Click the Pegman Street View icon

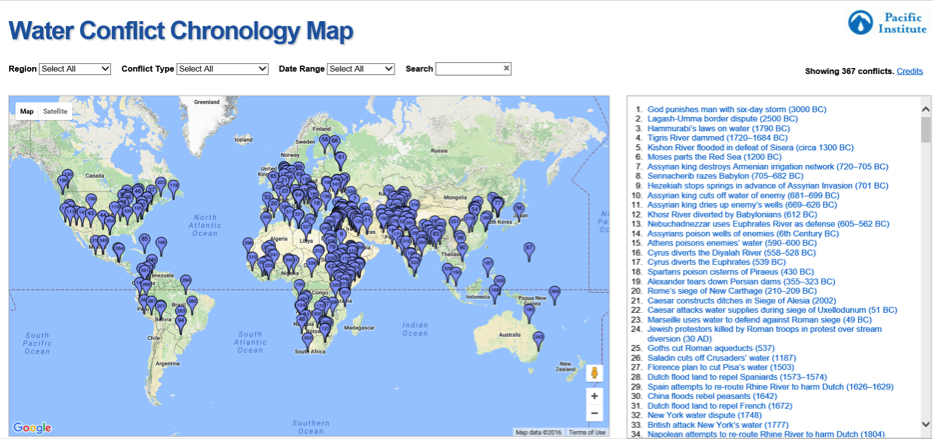tap(593, 374)
